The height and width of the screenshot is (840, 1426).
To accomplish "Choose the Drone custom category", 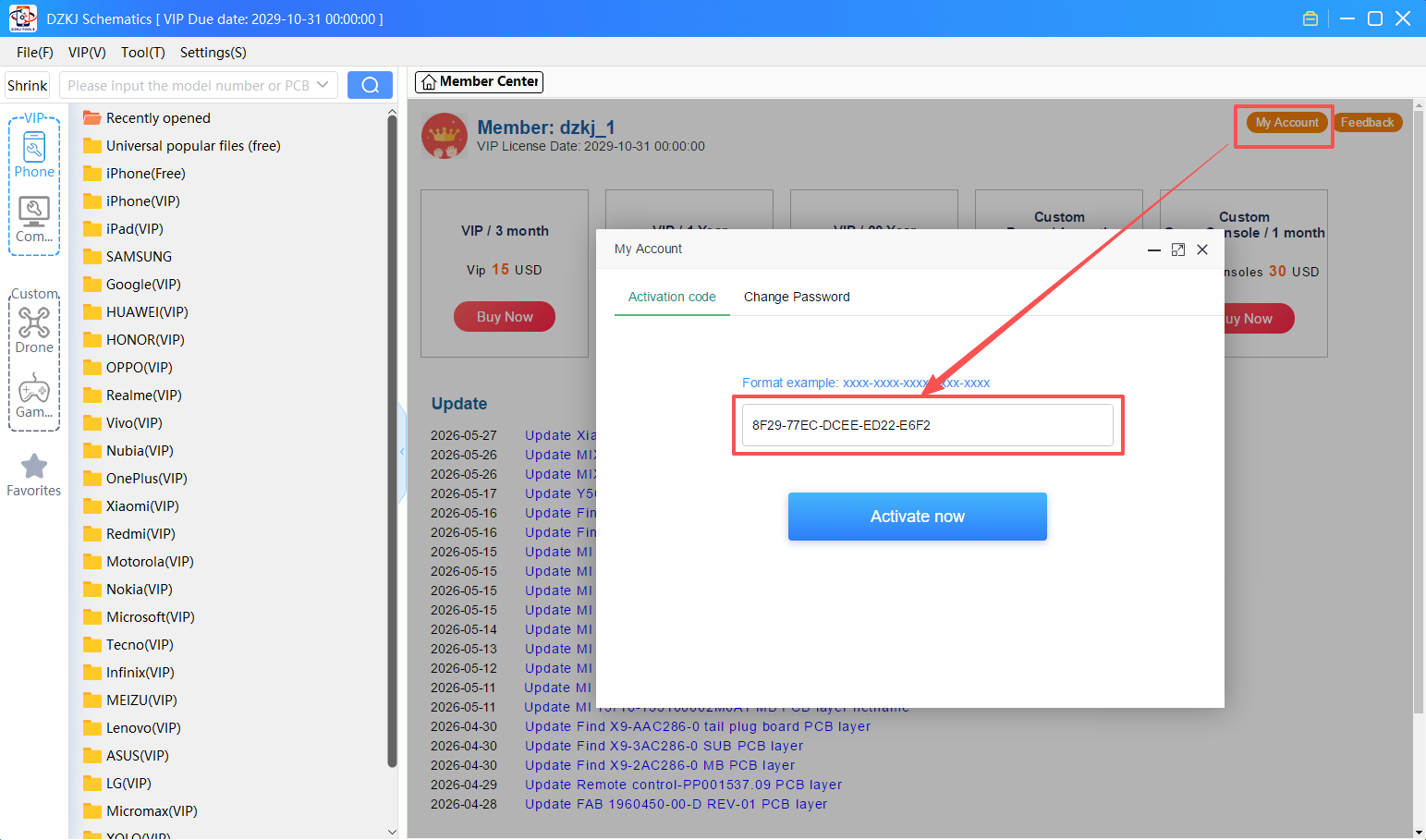I will coord(34,330).
